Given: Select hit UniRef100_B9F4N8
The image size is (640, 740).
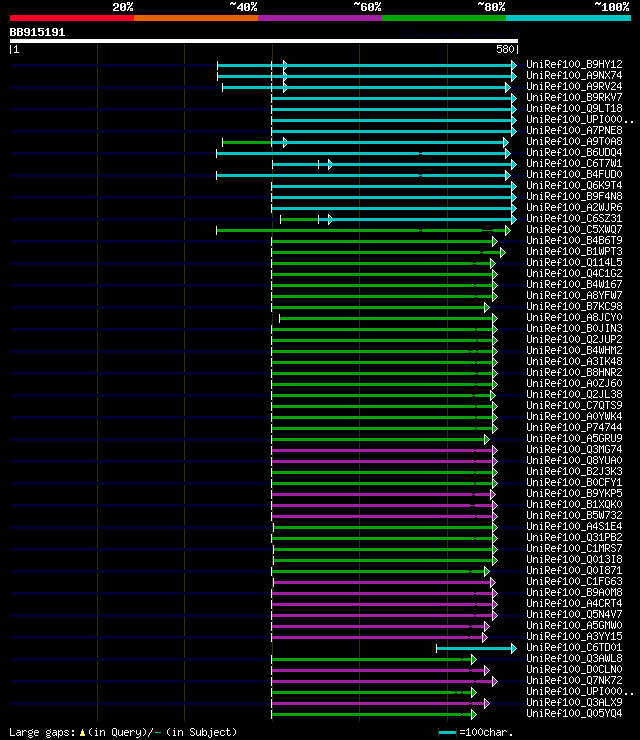Looking at the screenshot, I should coord(574,196).
